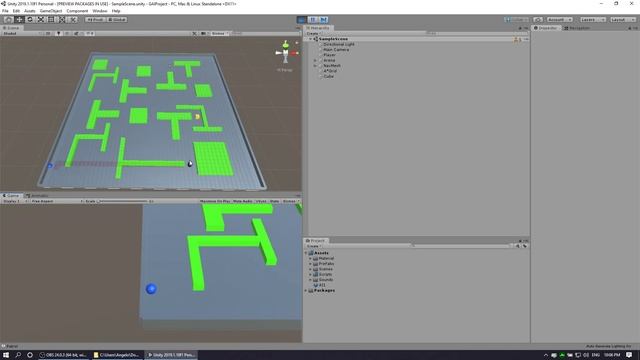This screenshot has width=640, height=360.
Task: Select the Rotate tool
Action: pos(30,19)
